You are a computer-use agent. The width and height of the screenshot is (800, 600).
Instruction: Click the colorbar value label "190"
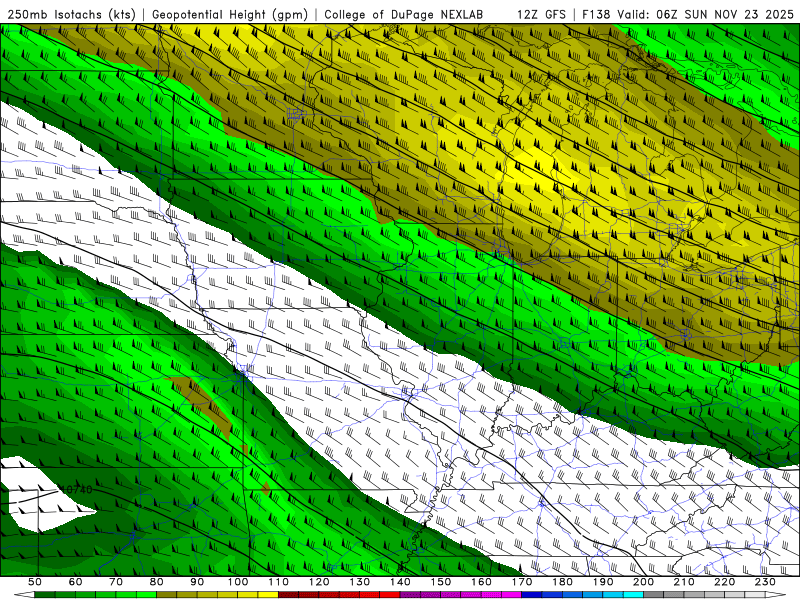(603, 582)
